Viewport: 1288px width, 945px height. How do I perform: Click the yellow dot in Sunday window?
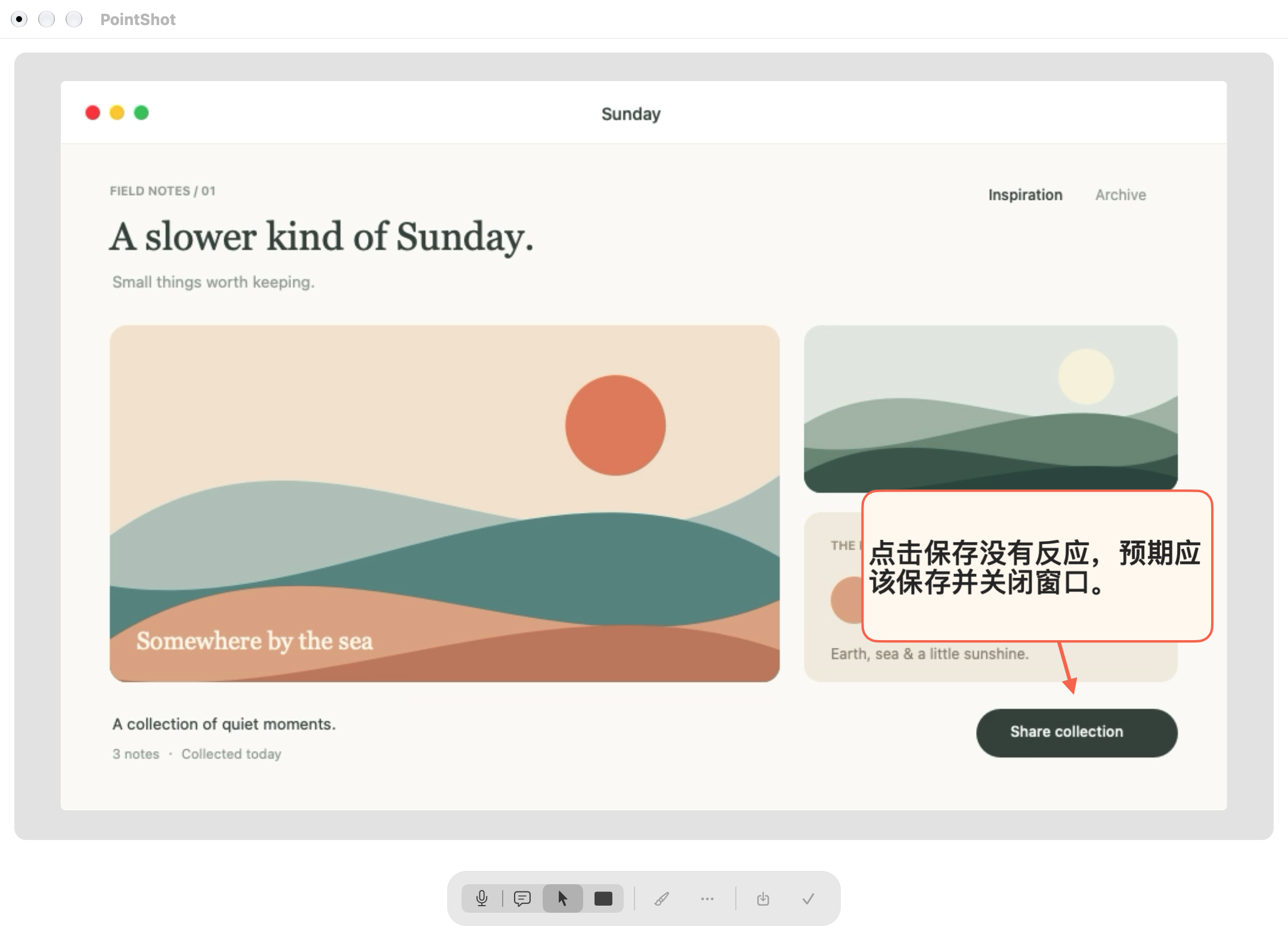pos(117,113)
